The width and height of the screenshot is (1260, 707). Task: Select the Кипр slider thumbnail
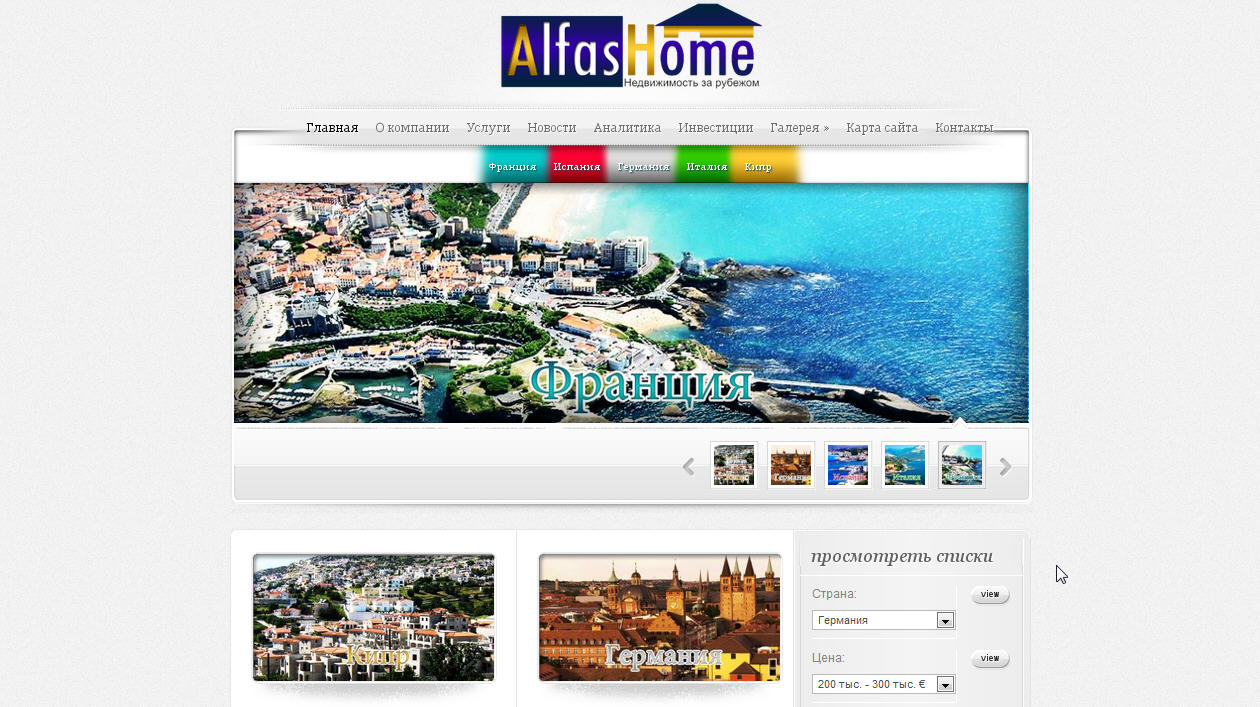(734, 465)
